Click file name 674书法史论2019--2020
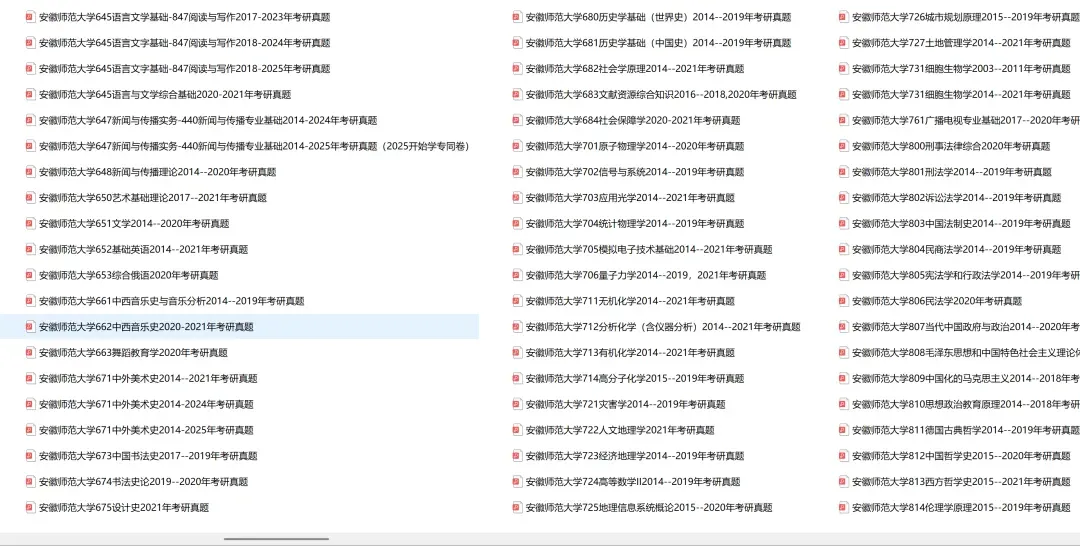1080x546 pixels. (x=143, y=481)
